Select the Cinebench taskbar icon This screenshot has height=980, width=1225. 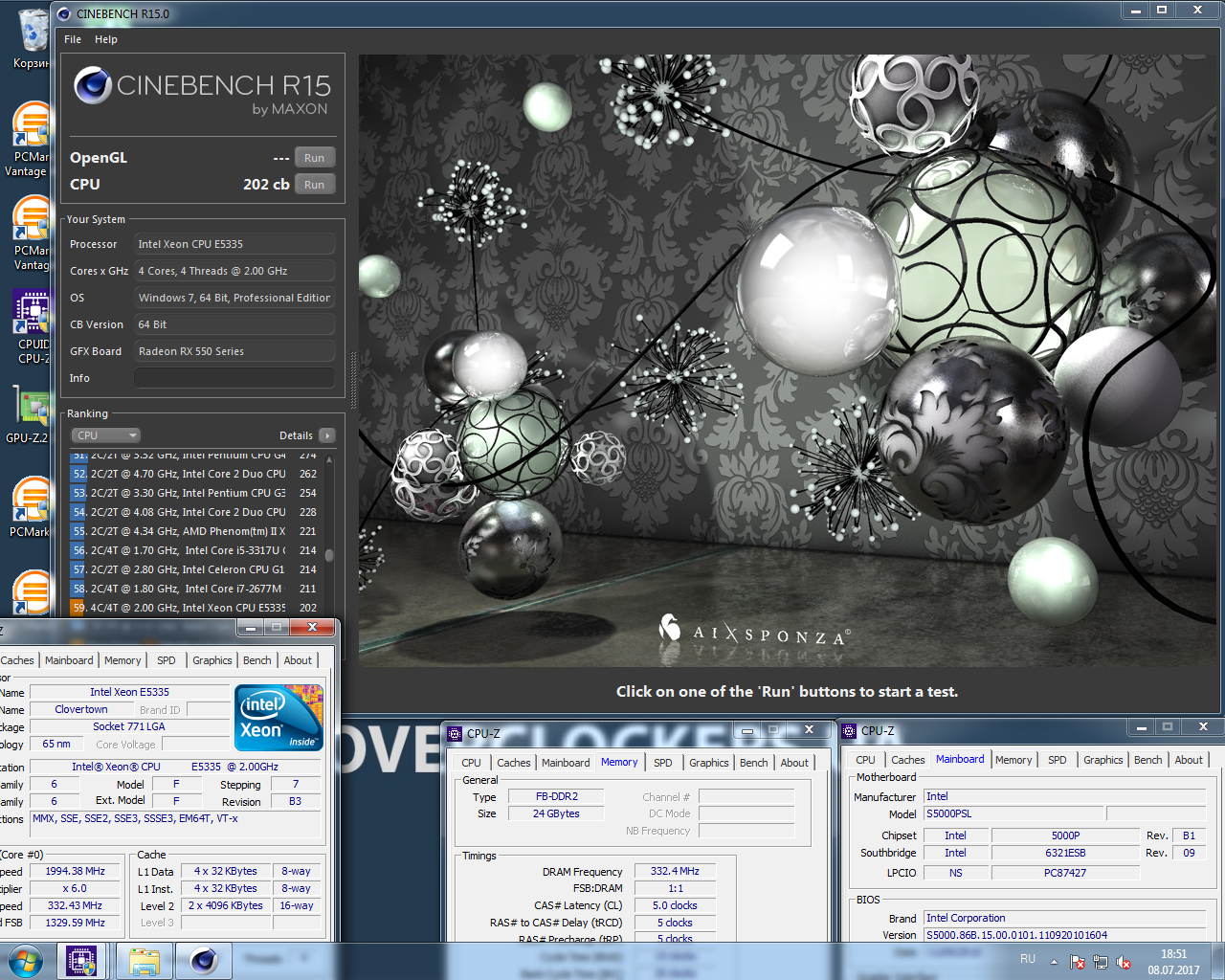(x=204, y=961)
